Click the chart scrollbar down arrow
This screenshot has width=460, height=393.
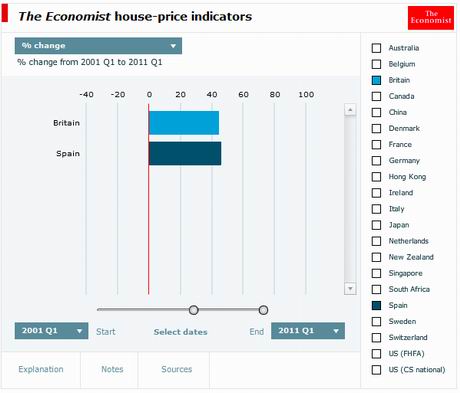point(350,289)
